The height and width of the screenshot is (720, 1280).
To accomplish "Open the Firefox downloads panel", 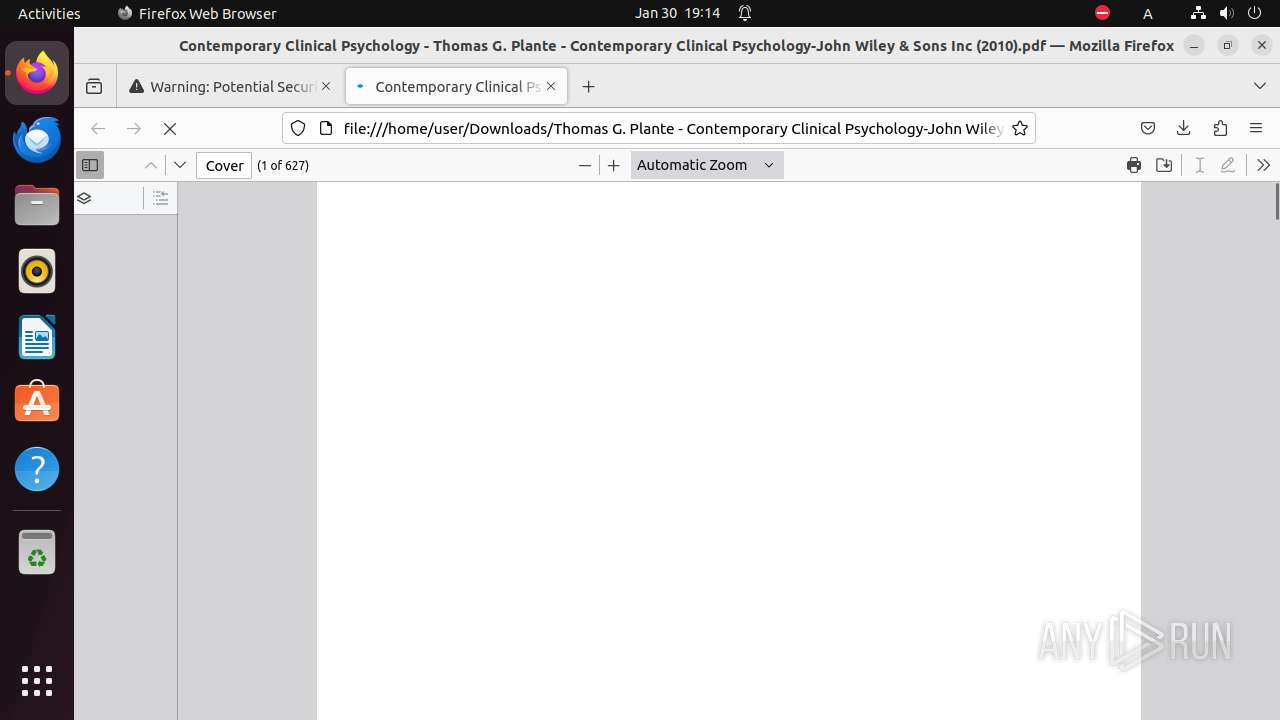I will [x=1184, y=129].
